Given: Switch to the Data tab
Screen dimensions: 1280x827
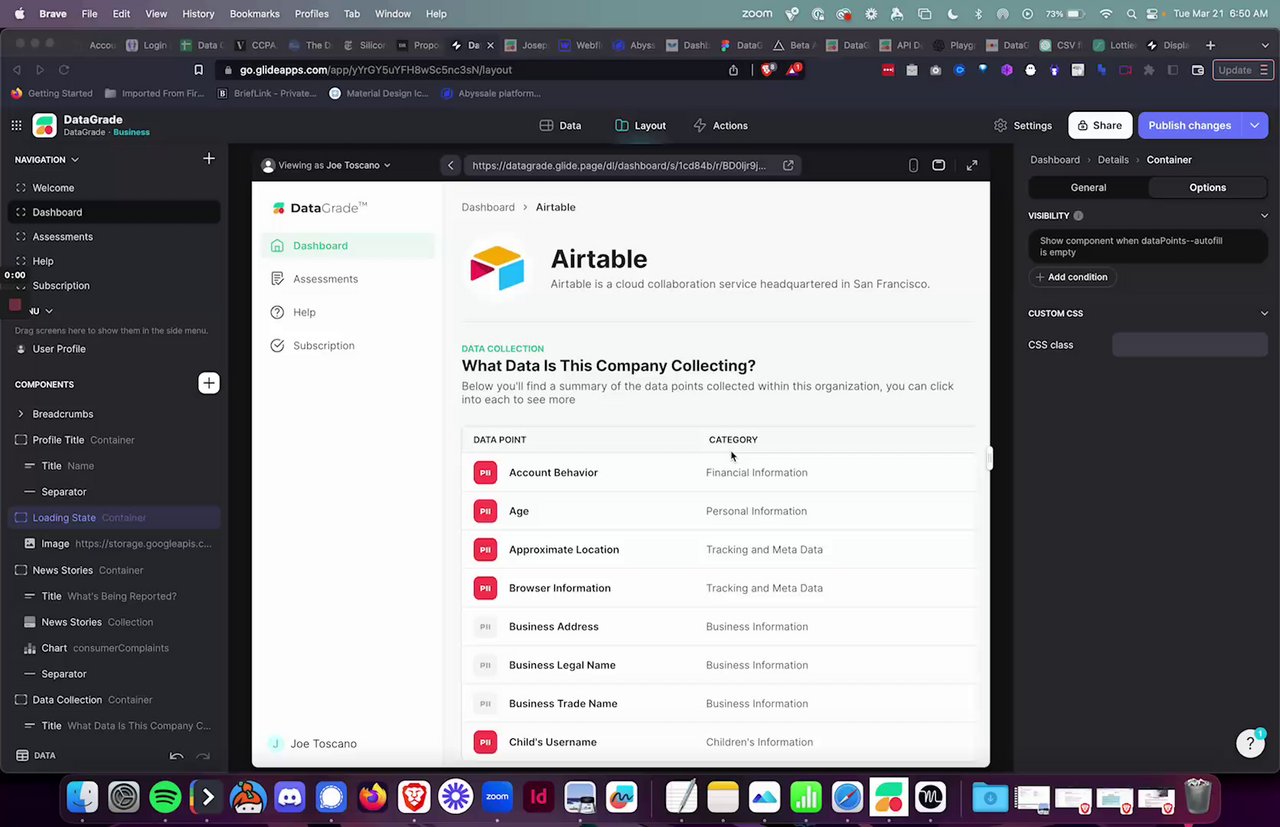Looking at the screenshot, I should (x=560, y=125).
